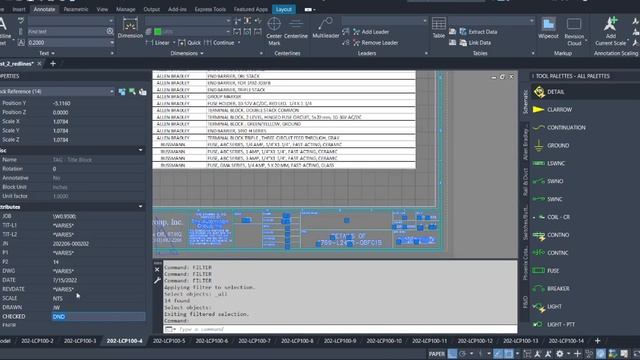This screenshot has width=640, height=360.
Task: Select the CONTNO palette tool
Action: click(x=551, y=235)
